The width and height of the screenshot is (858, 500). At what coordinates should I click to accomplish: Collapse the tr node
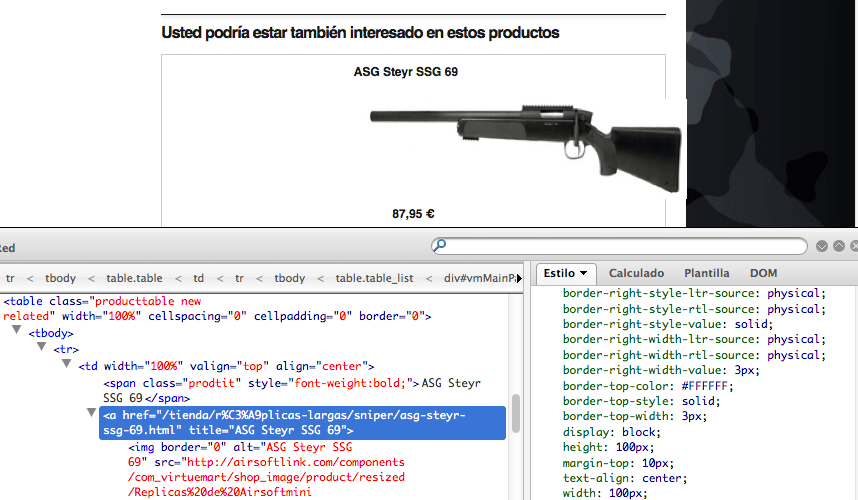tap(42, 346)
